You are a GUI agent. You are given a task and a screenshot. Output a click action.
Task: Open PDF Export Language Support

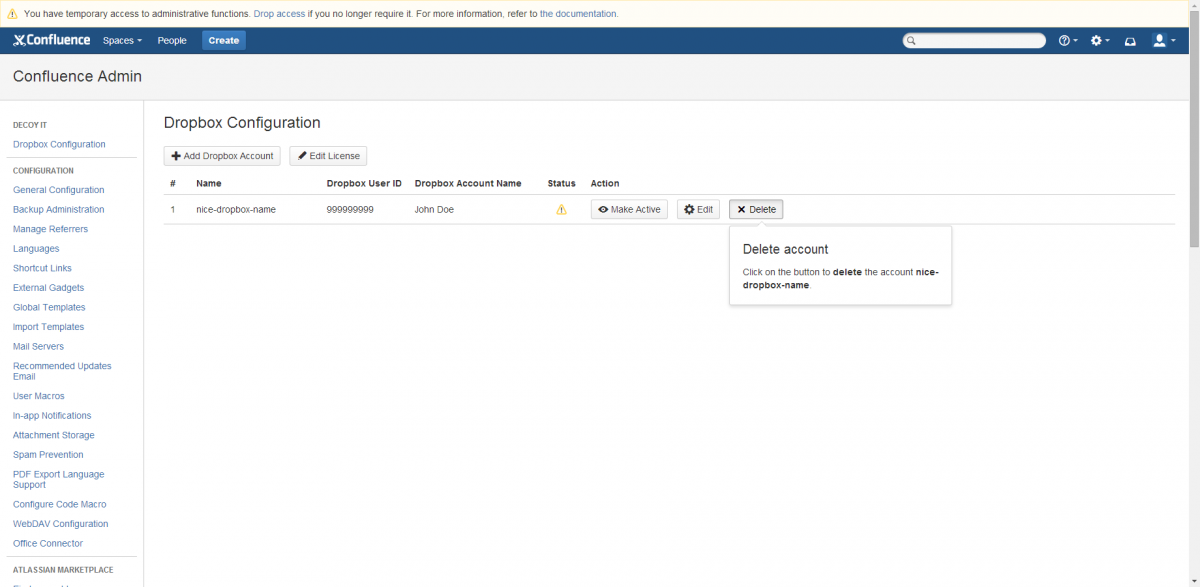(58, 480)
